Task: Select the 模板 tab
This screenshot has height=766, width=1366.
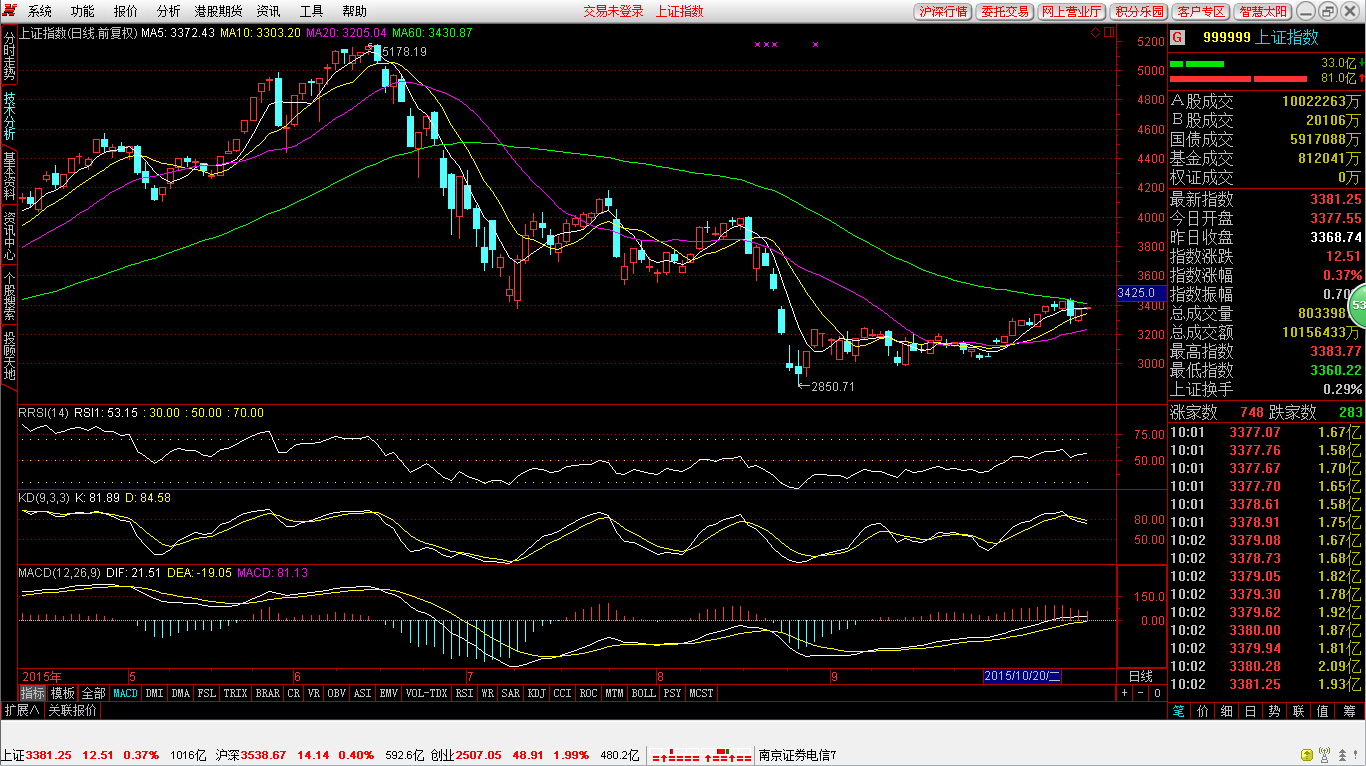Action: click(x=63, y=693)
